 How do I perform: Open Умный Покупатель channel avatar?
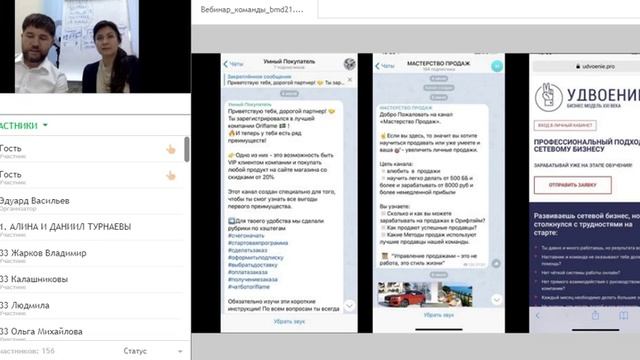(349, 64)
